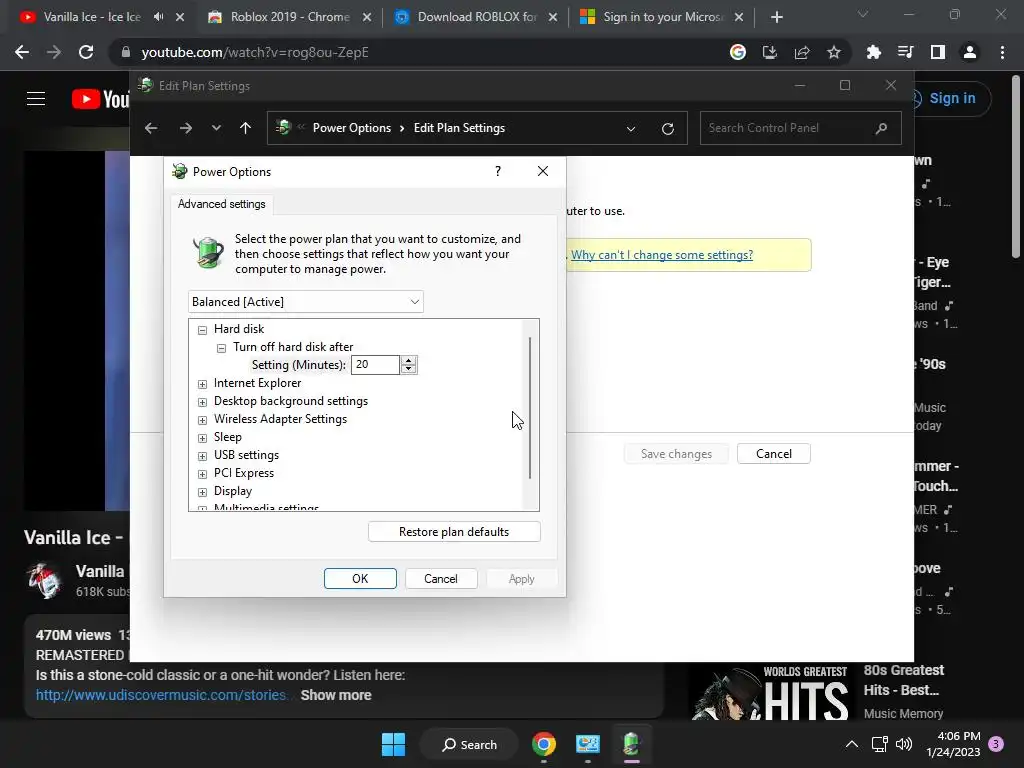Switch to Sign in to Microsoft tab
Image resolution: width=1024 pixels, height=768 pixels.
tap(662, 17)
